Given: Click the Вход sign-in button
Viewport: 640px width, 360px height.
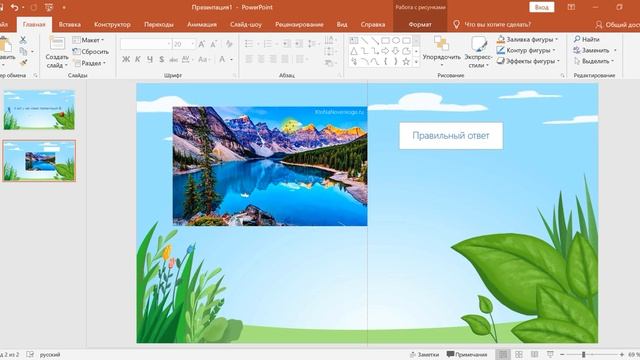Looking at the screenshot, I should click(542, 7).
